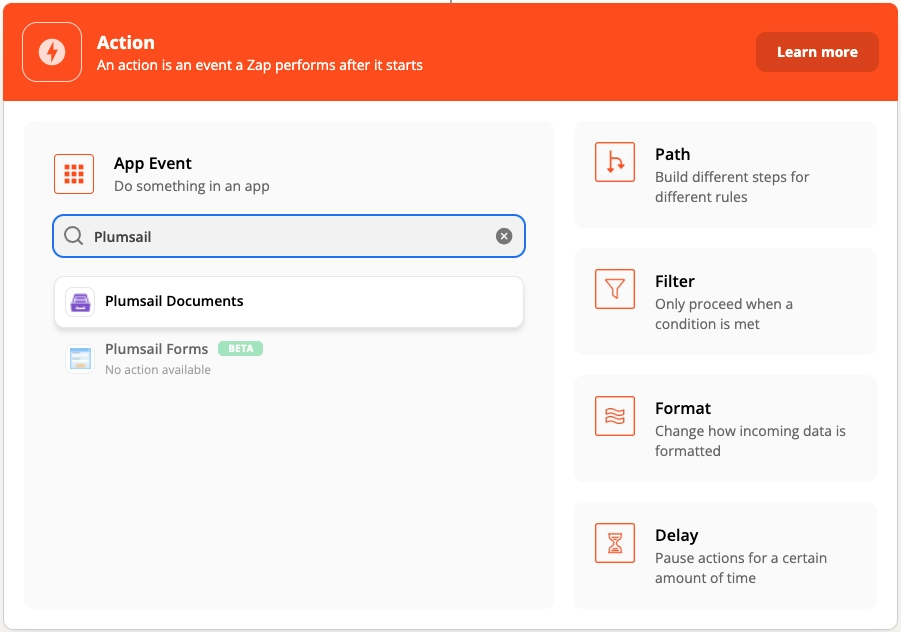Choose the Format option
The image size is (901, 632).
pyautogui.click(x=725, y=429)
